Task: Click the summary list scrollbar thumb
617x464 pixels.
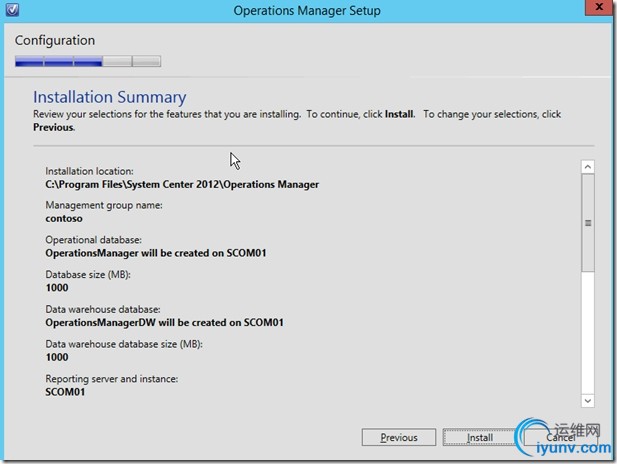Action: click(x=588, y=223)
